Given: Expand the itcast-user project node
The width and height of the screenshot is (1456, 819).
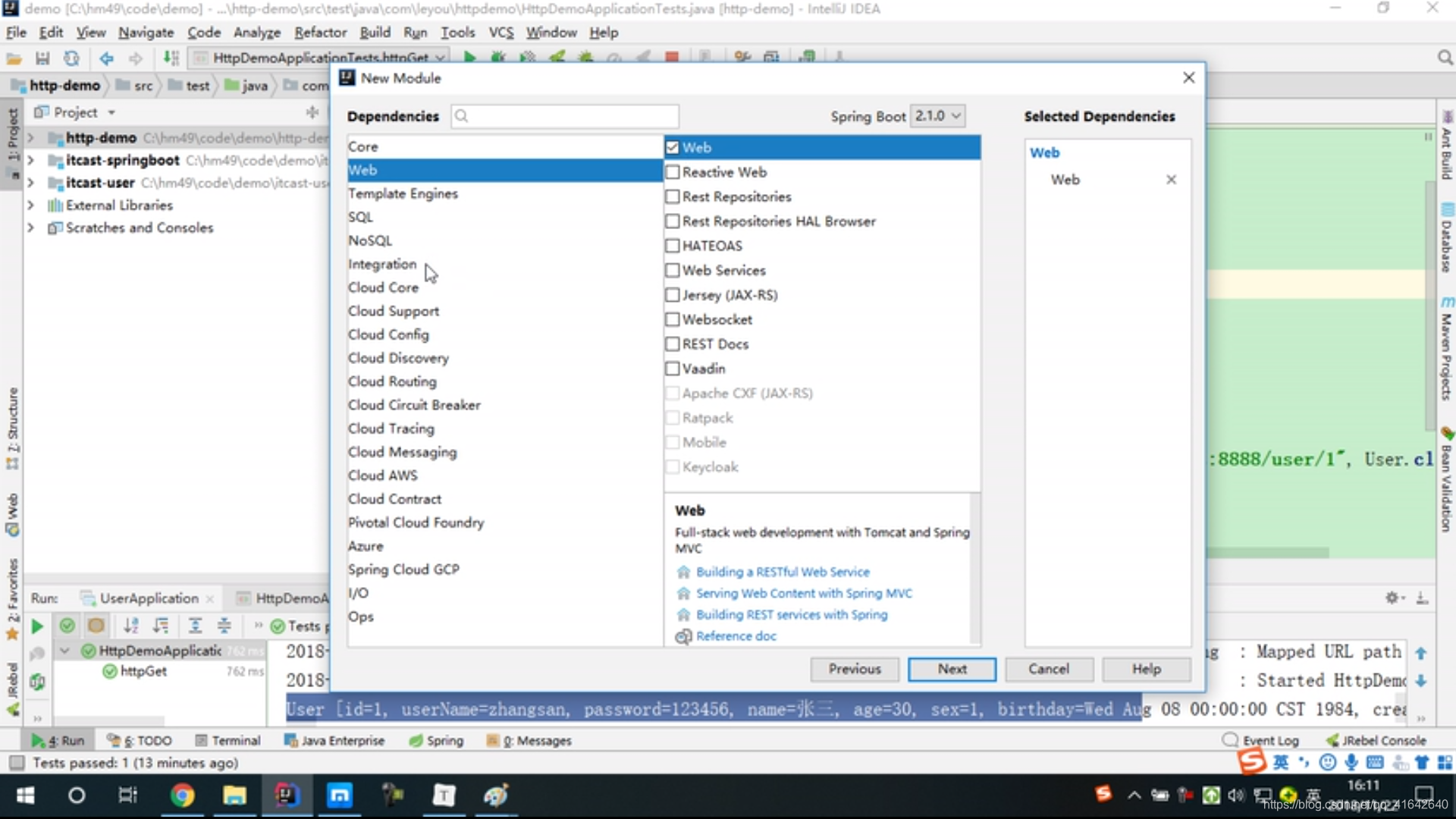Looking at the screenshot, I should coord(31,183).
